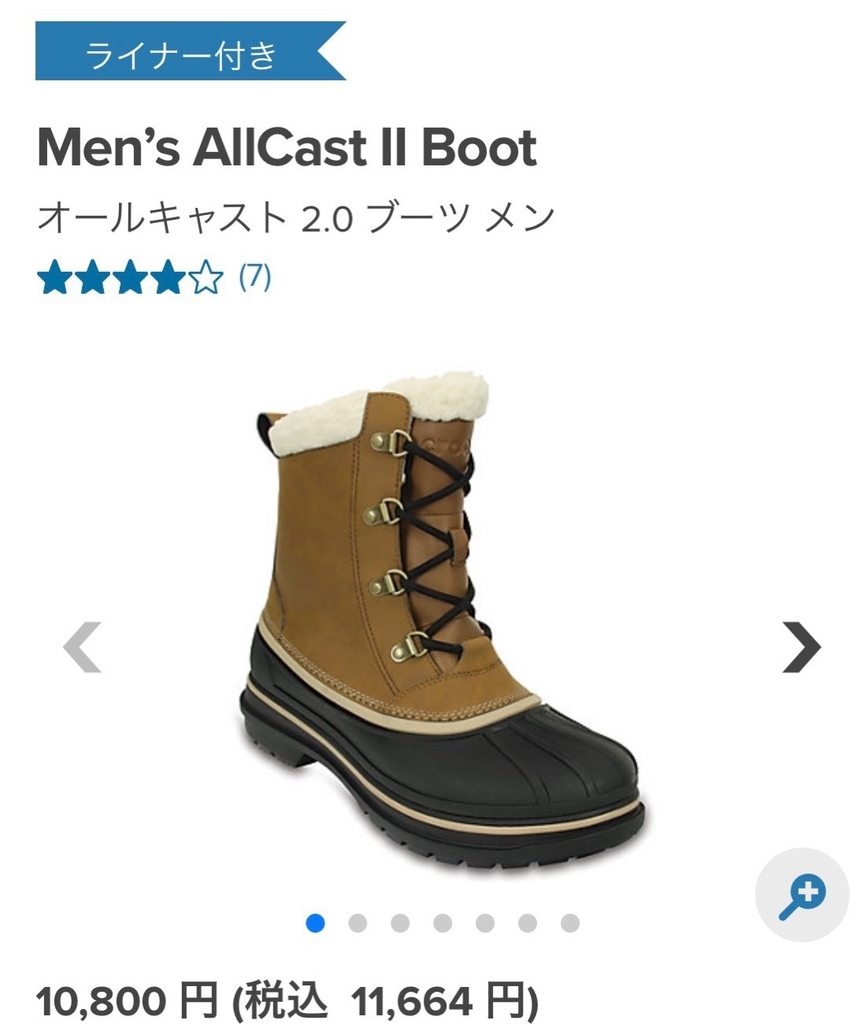Click the ライナー付き blue badge
Screen dimensions: 860x1024
pos(190,51)
